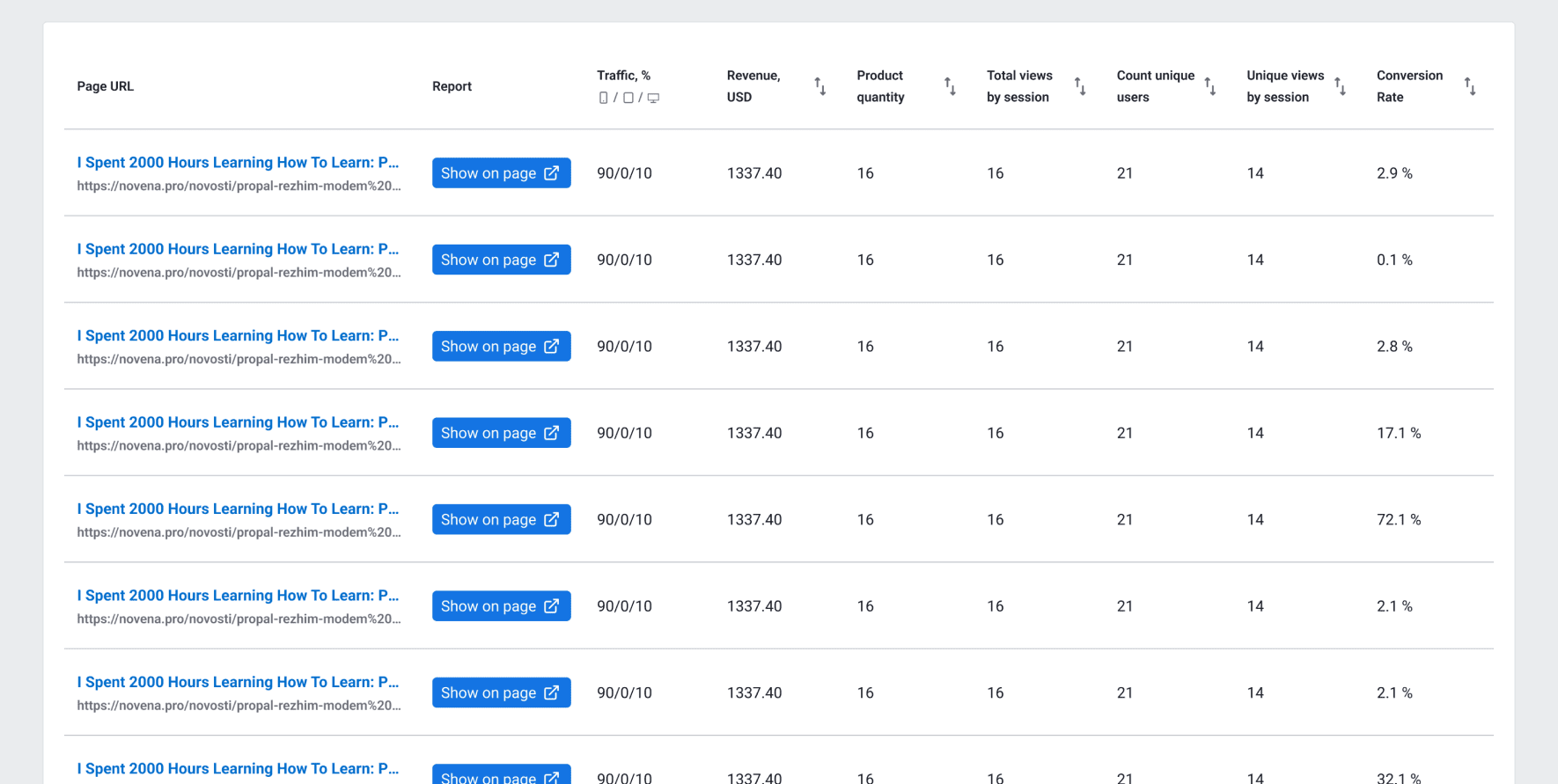Image resolution: width=1558 pixels, height=784 pixels.
Task: Sort table by Revenue, USD arrows icon
Action: tap(820, 86)
